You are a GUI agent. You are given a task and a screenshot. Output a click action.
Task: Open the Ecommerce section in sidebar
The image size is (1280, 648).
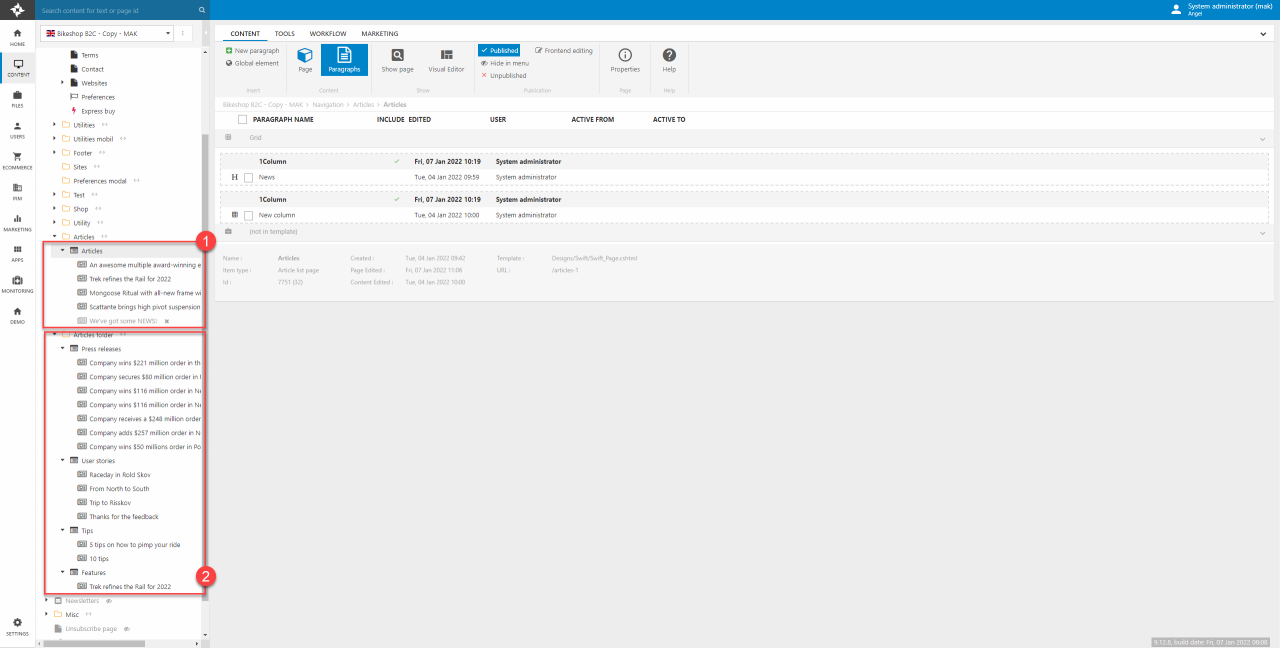[x=17, y=159]
